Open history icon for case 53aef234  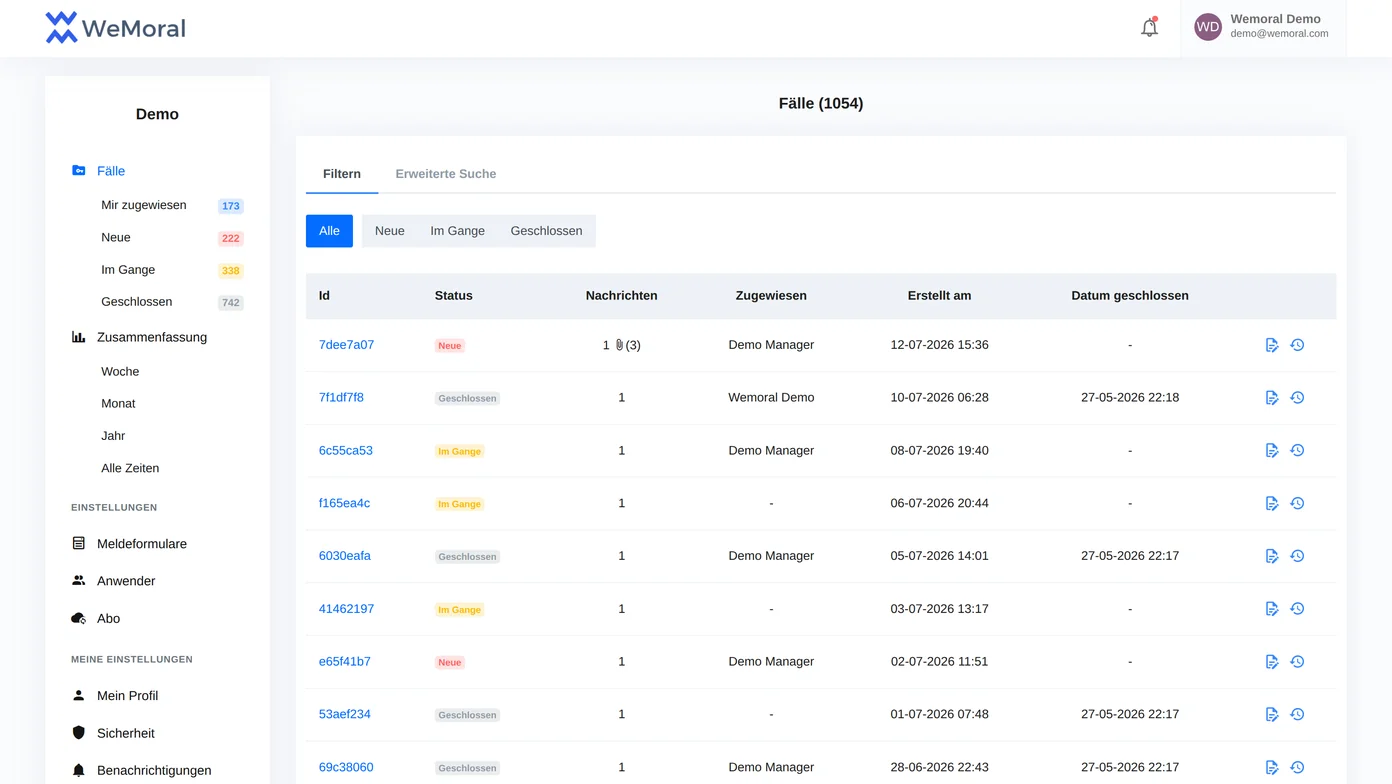pyautogui.click(x=1297, y=714)
